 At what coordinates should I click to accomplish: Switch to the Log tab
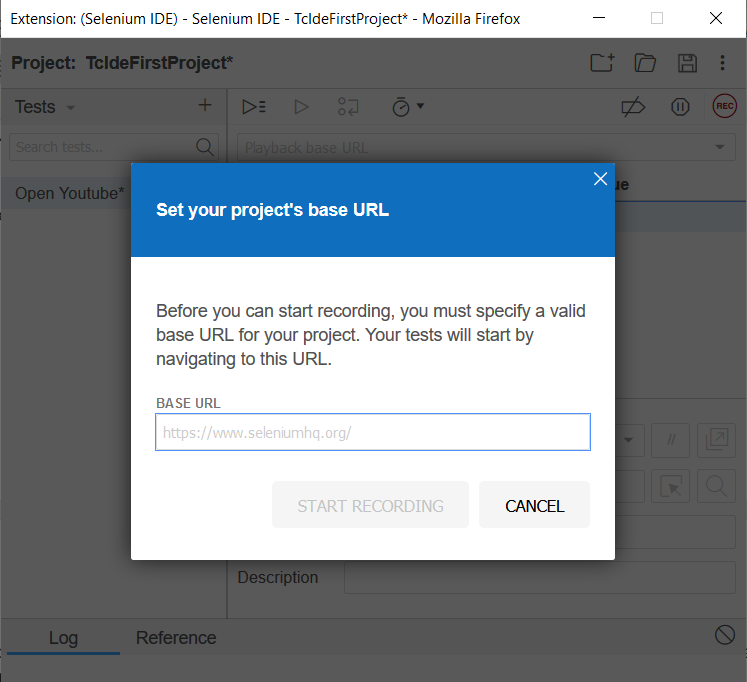click(x=63, y=638)
